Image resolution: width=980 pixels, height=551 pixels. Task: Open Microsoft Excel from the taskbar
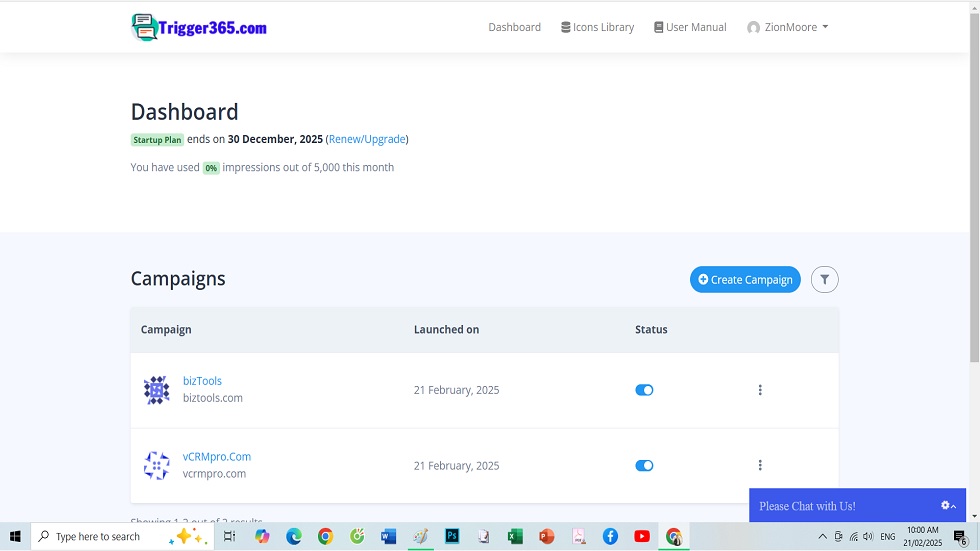(x=515, y=537)
